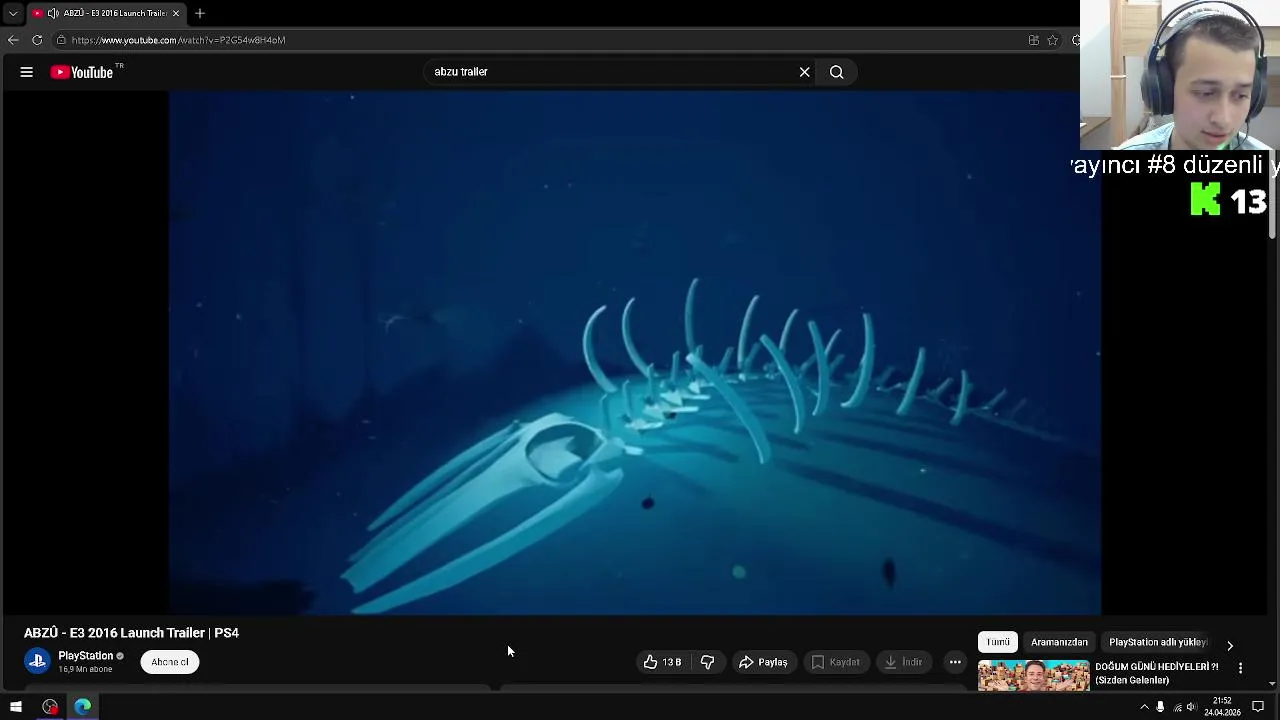This screenshot has height=720, width=1280.
Task: Show next filter chips with right chevron
Action: (1230, 645)
